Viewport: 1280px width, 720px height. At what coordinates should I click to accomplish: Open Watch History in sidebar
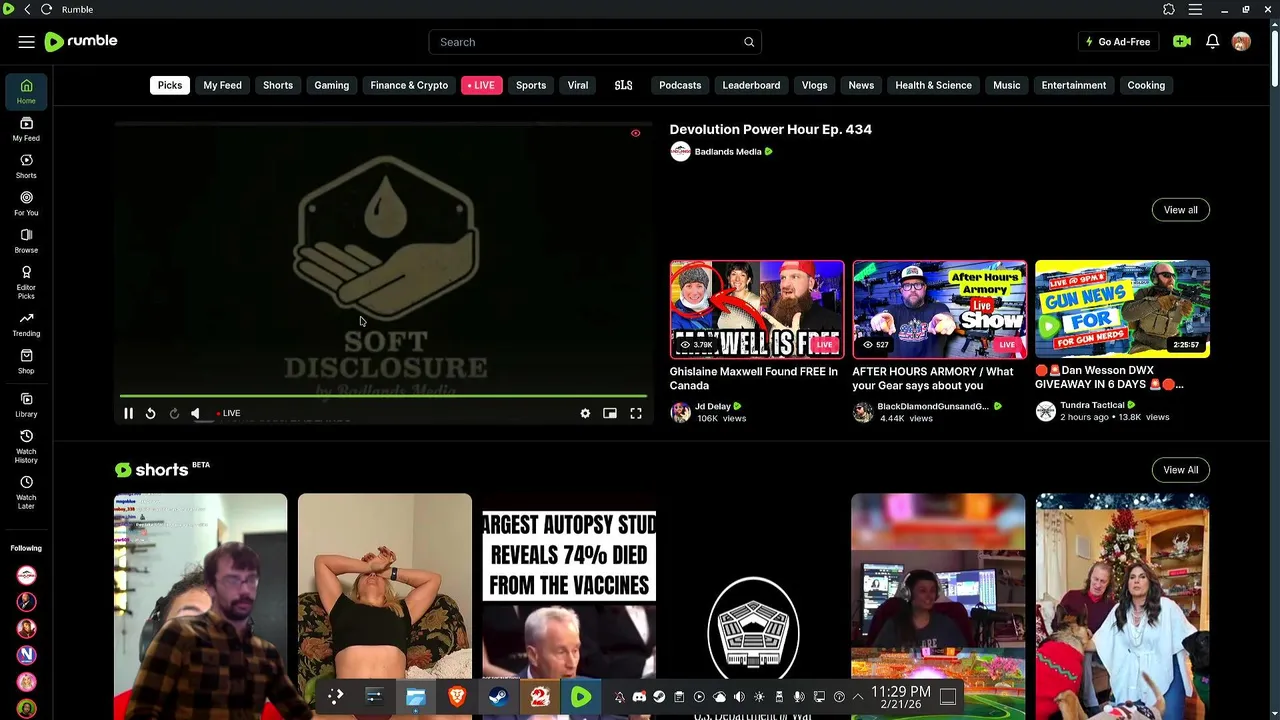(x=26, y=445)
